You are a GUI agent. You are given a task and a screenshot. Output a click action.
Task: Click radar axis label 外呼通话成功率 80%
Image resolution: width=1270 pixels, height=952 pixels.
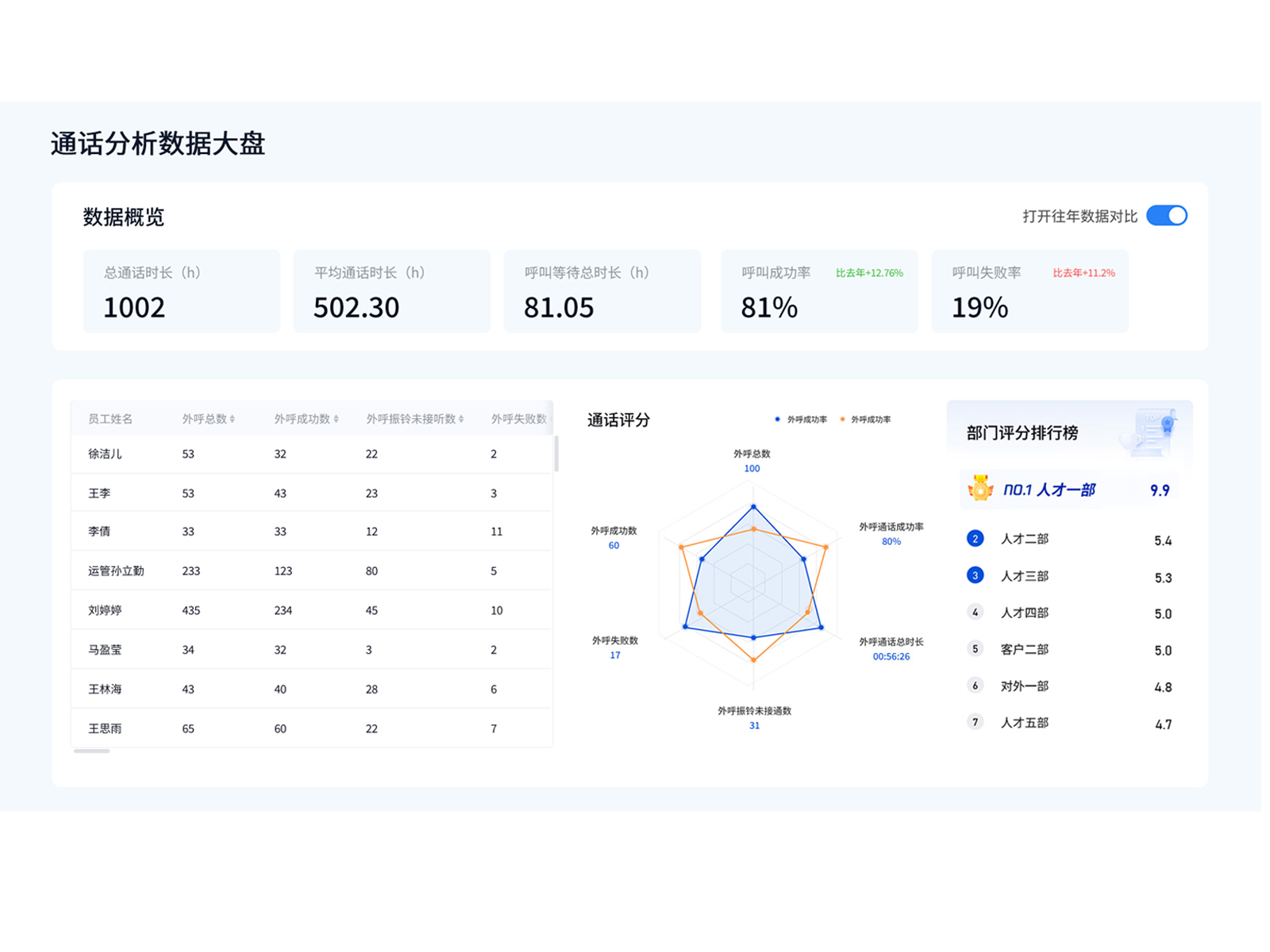(891, 534)
